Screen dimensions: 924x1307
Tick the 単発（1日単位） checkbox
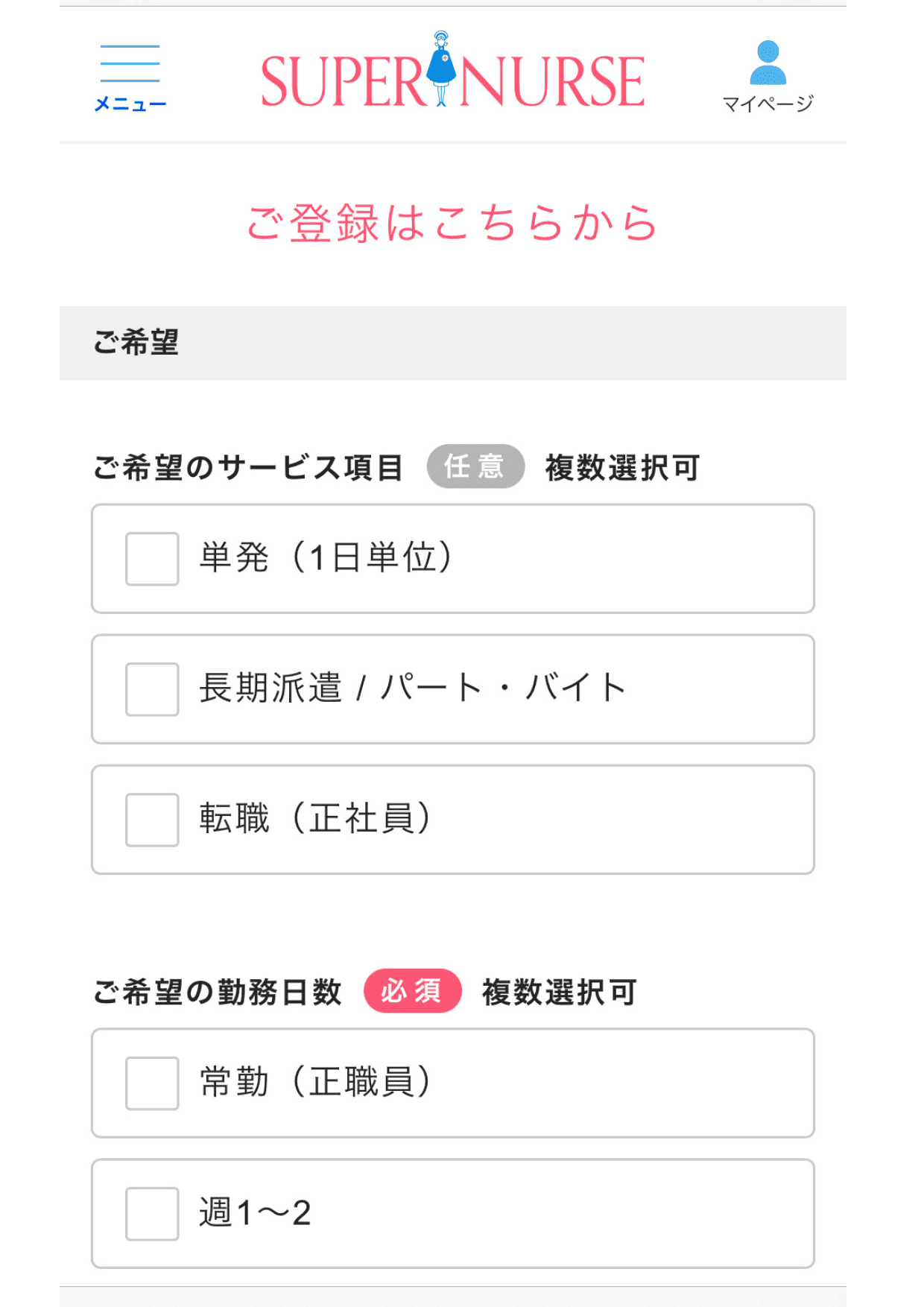pyautogui.click(x=152, y=559)
